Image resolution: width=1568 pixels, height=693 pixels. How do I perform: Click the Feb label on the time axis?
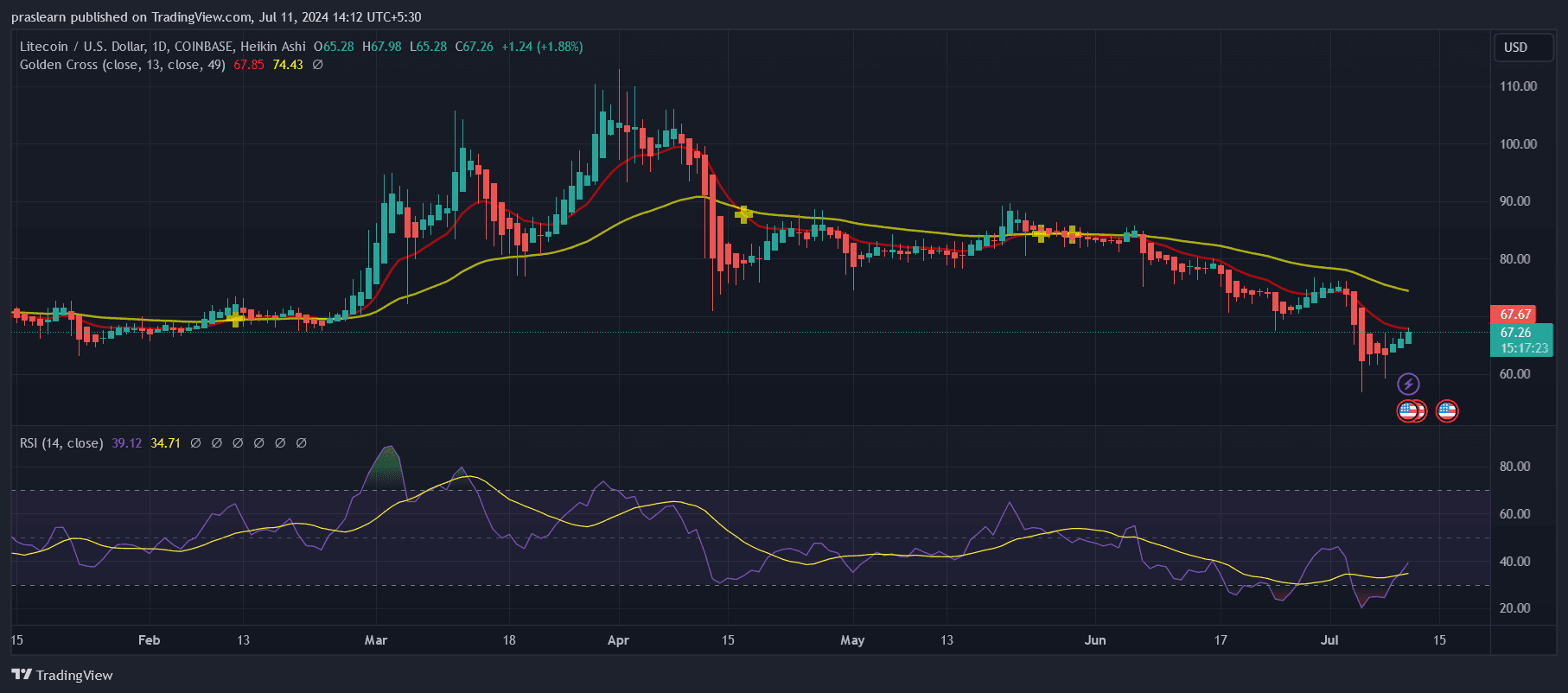(x=150, y=640)
